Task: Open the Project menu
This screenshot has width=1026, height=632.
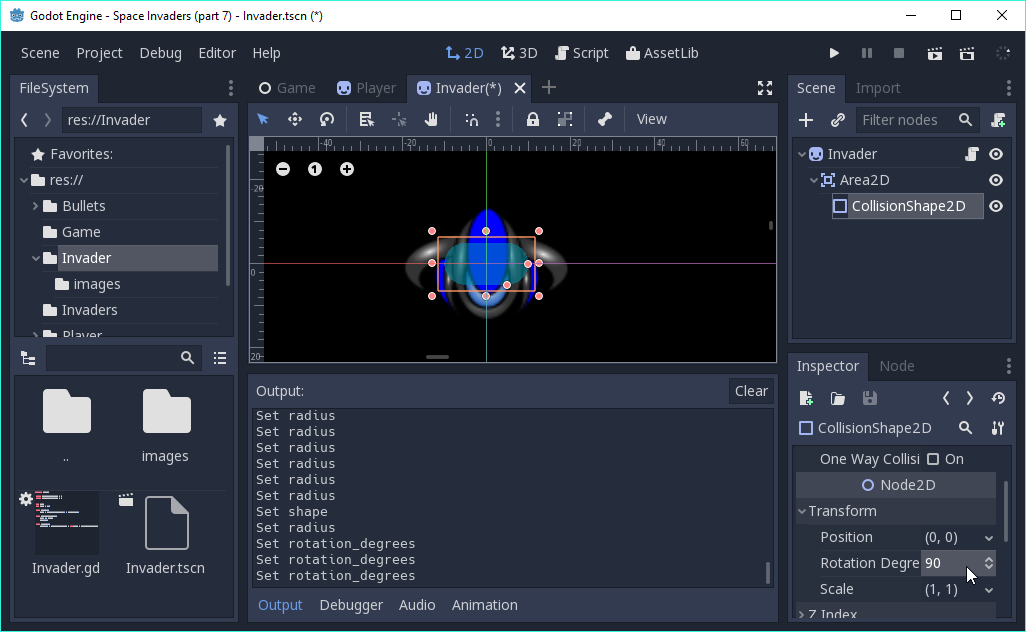Action: tap(99, 52)
